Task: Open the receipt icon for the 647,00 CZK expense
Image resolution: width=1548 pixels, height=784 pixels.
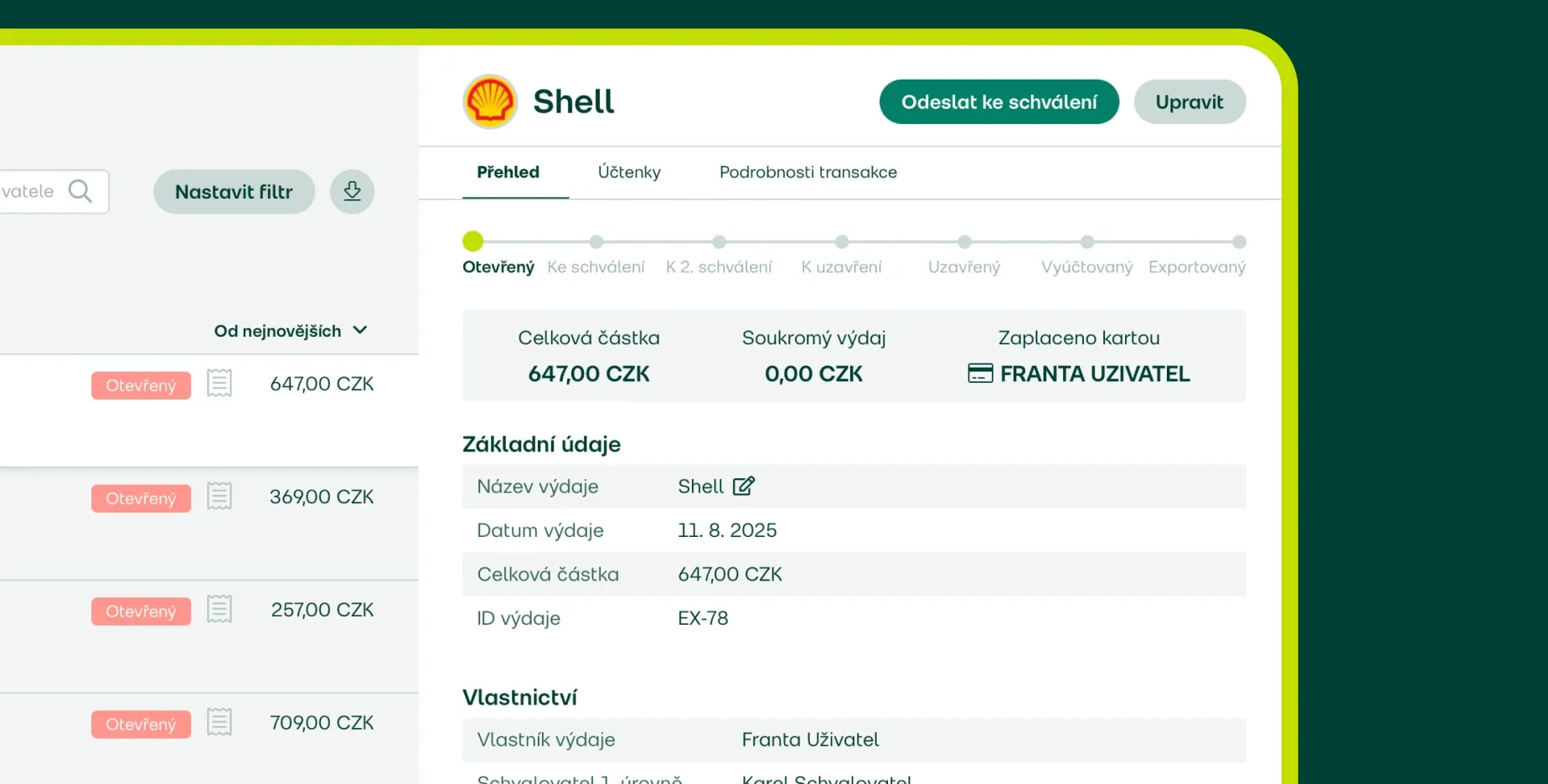Action: coord(219,384)
